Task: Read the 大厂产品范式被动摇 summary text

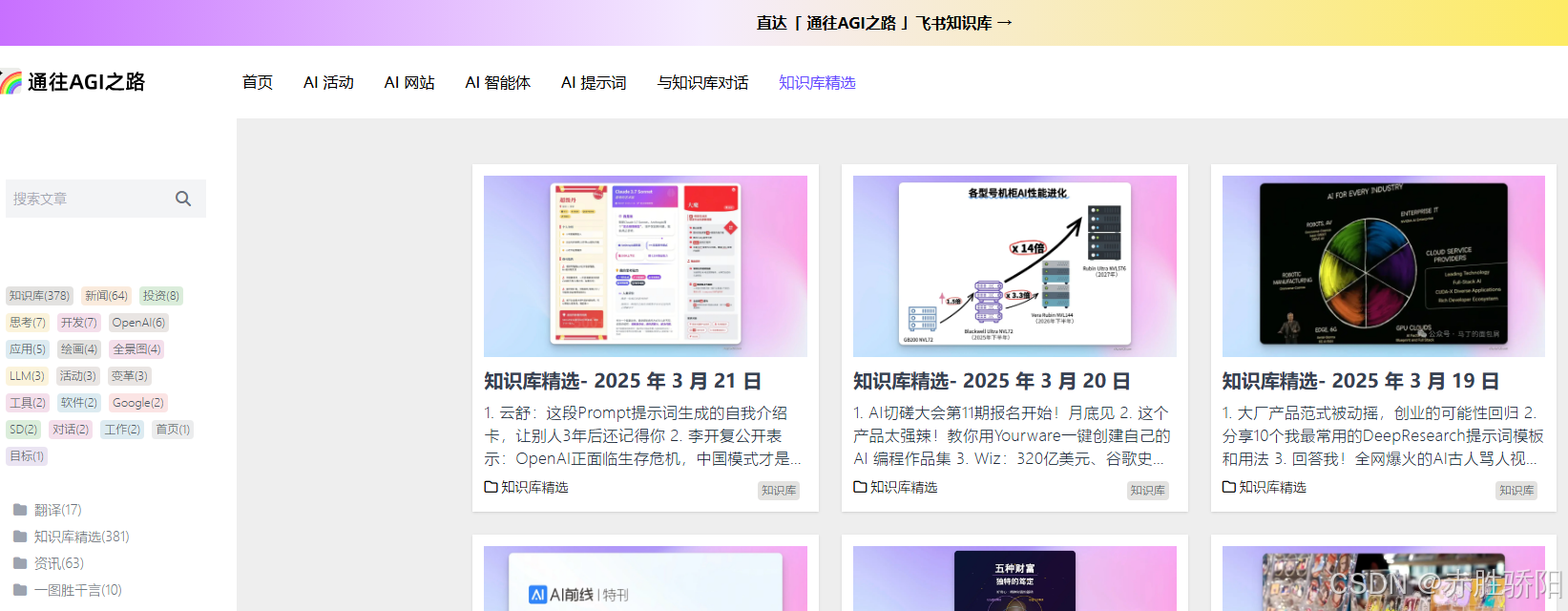Action: [x=1383, y=436]
